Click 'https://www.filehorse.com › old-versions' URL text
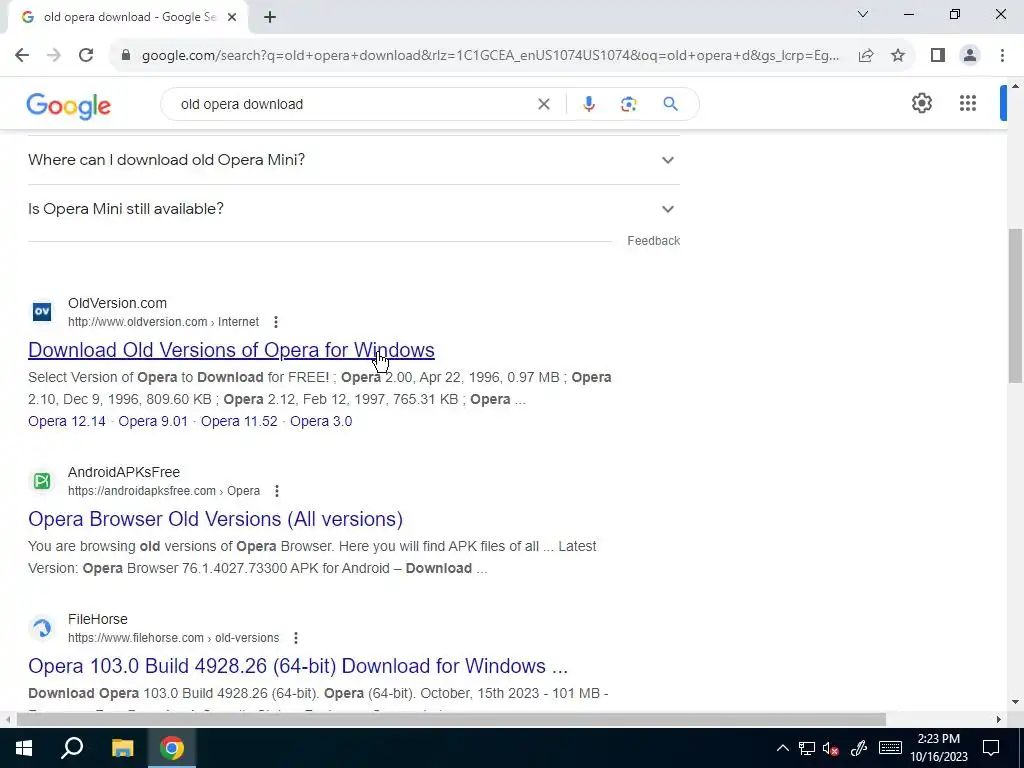This screenshot has width=1024, height=768. click(x=174, y=638)
